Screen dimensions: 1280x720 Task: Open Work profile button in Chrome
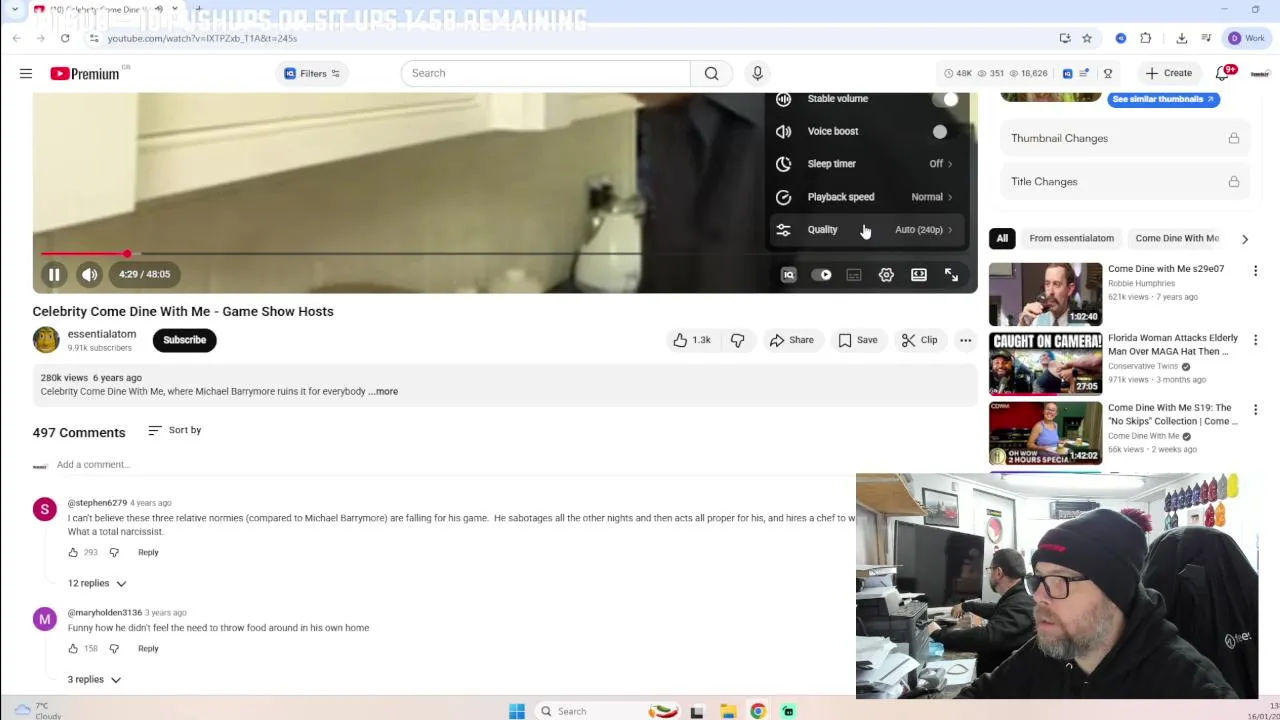(x=1247, y=38)
